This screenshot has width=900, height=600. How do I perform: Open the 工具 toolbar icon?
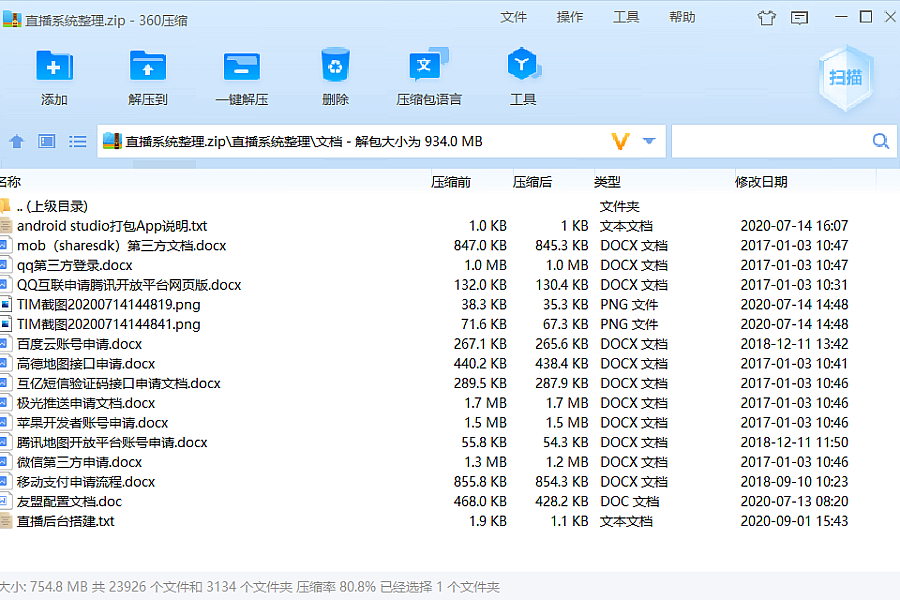pyautogui.click(x=523, y=64)
